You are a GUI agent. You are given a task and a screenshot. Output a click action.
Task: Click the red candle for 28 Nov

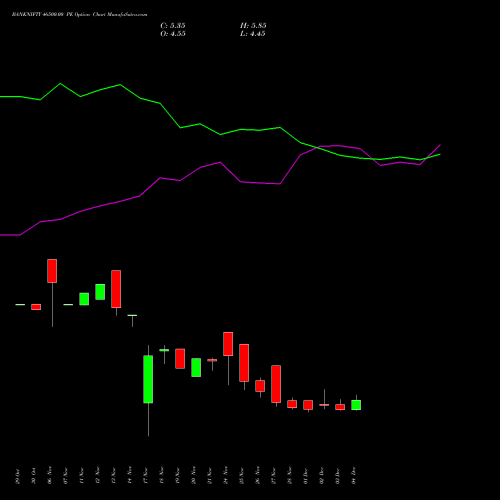(x=292, y=404)
